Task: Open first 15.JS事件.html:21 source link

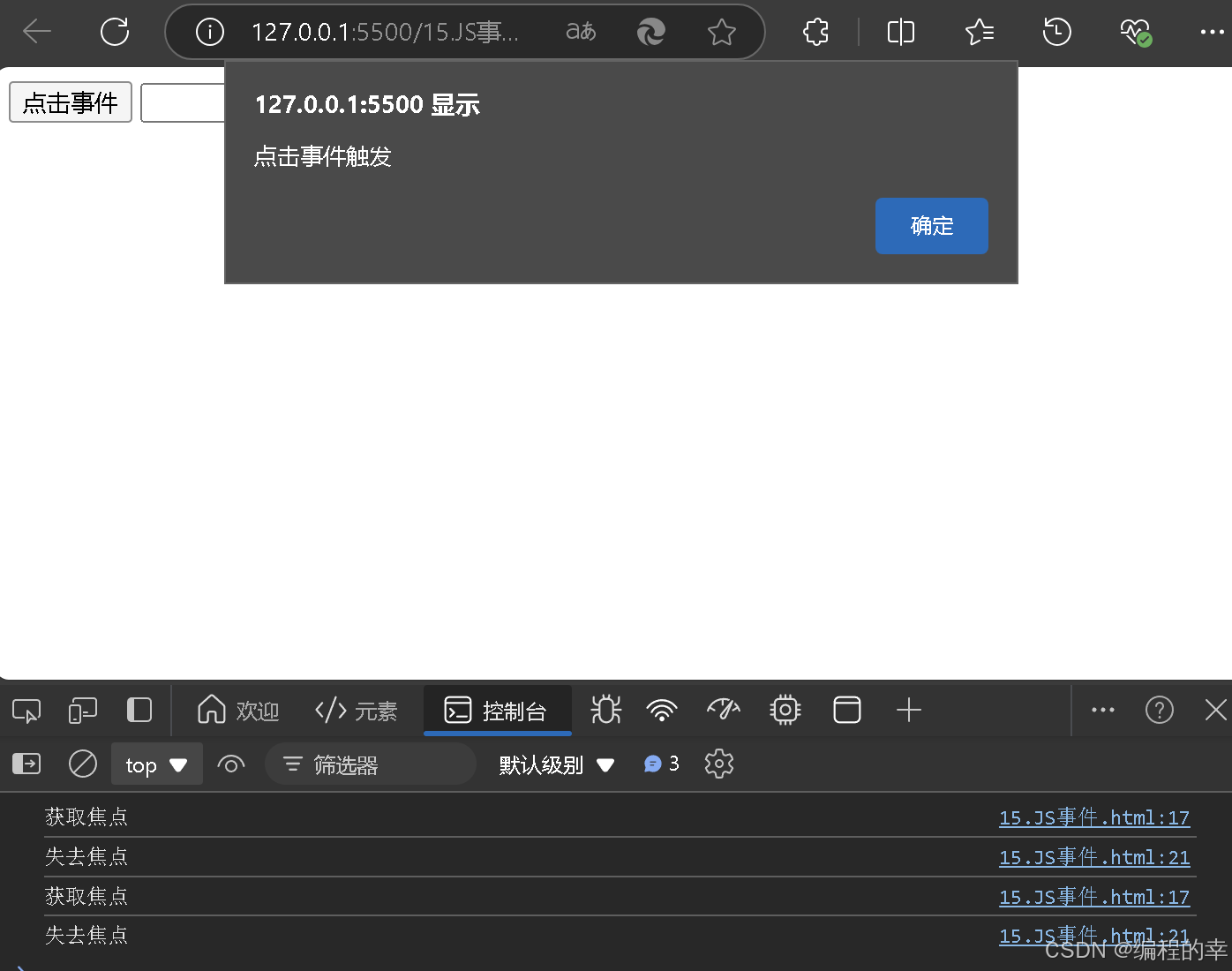Action: (x=1094, y=857)
